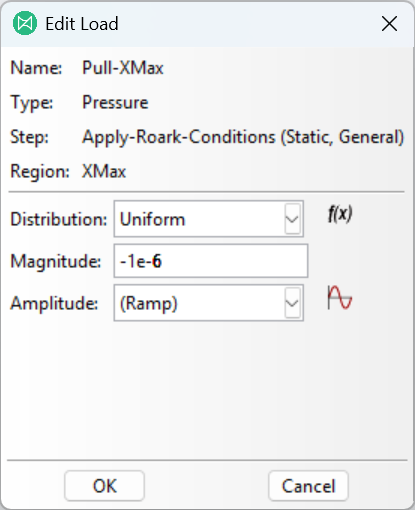Click the Amplitude label
Viewport: 415px width, 510px height.
[54, 303]
